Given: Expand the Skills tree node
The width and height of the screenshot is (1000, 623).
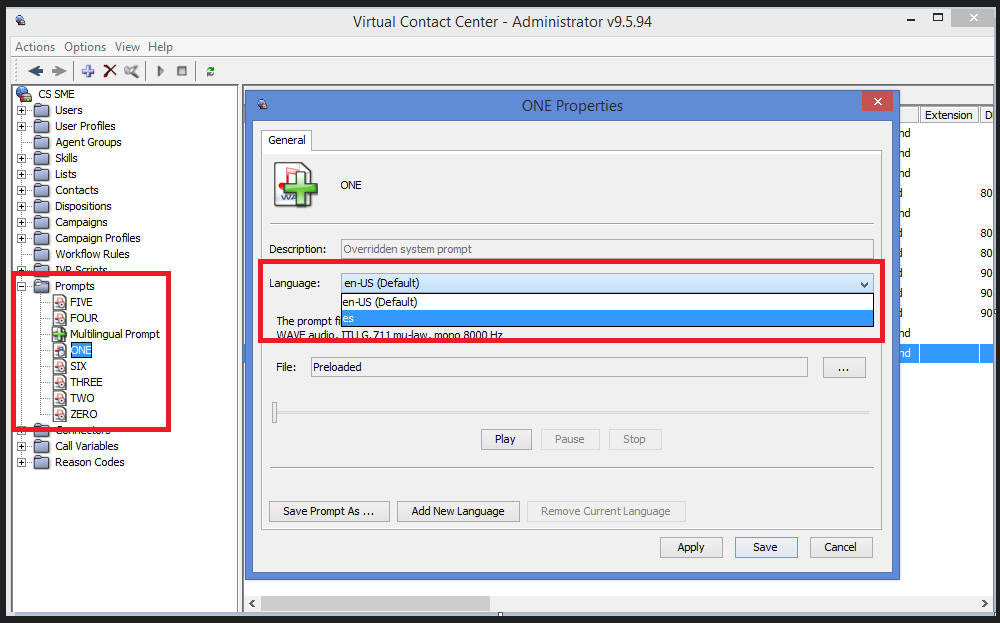Looking at the screenshot, I should pos(22,158).
